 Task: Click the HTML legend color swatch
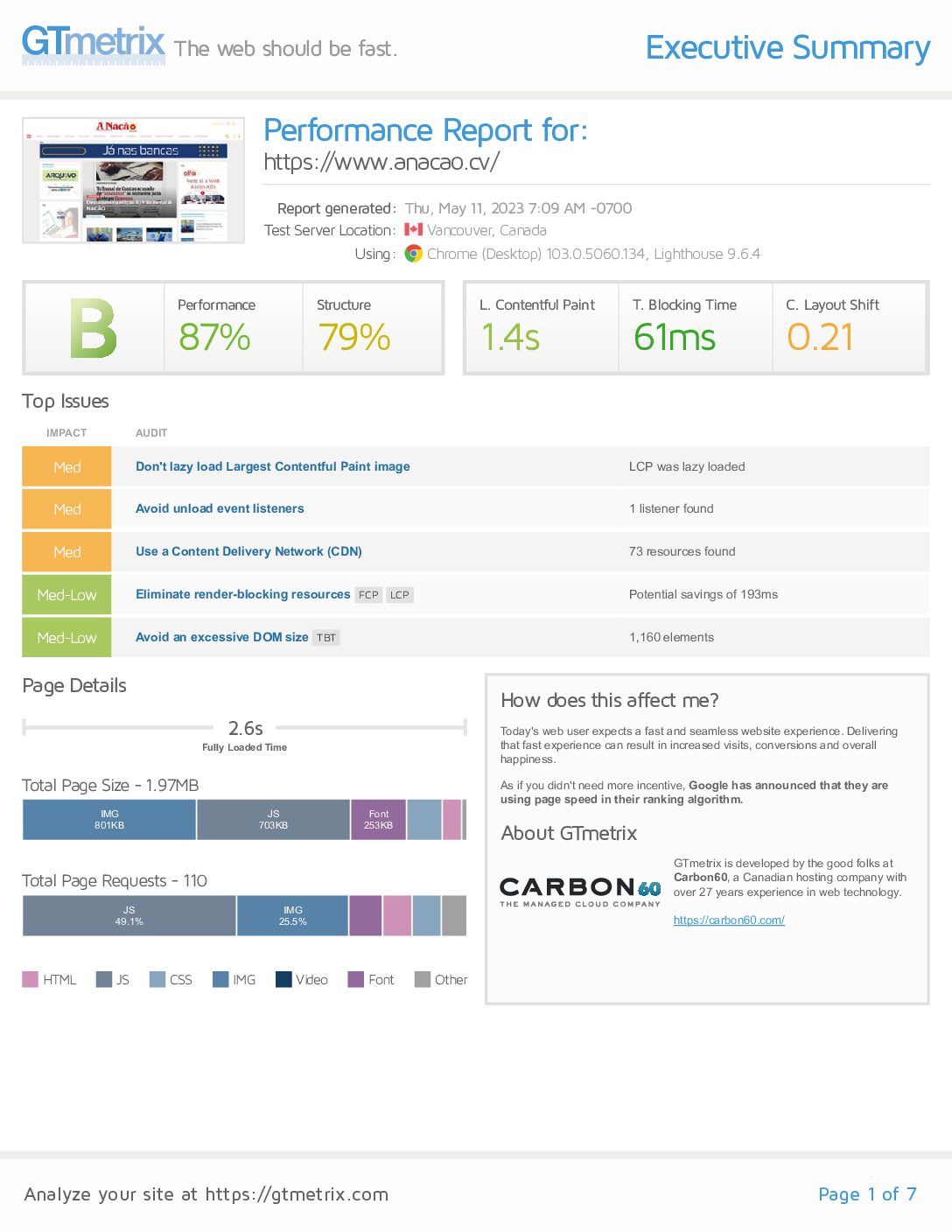30,979
